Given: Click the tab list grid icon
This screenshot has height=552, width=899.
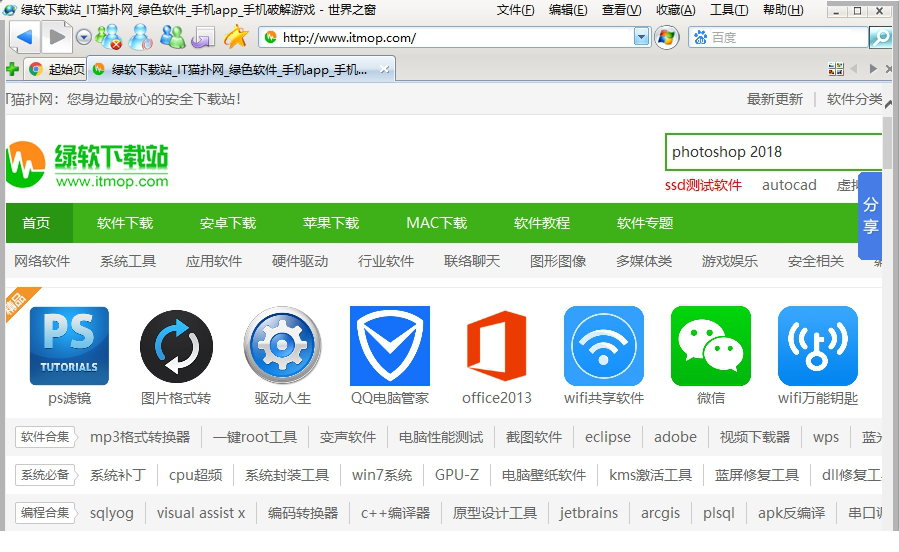Looking at the screenshot, I should [x=836, y=69].
